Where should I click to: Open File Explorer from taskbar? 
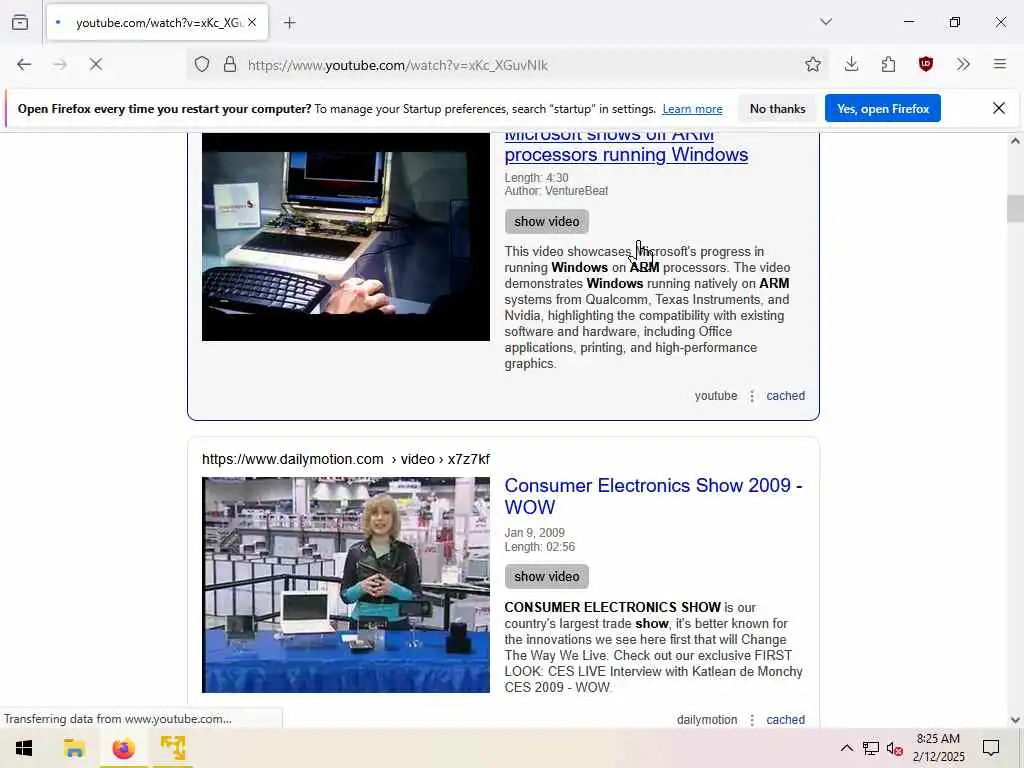[x=74, y=748]
